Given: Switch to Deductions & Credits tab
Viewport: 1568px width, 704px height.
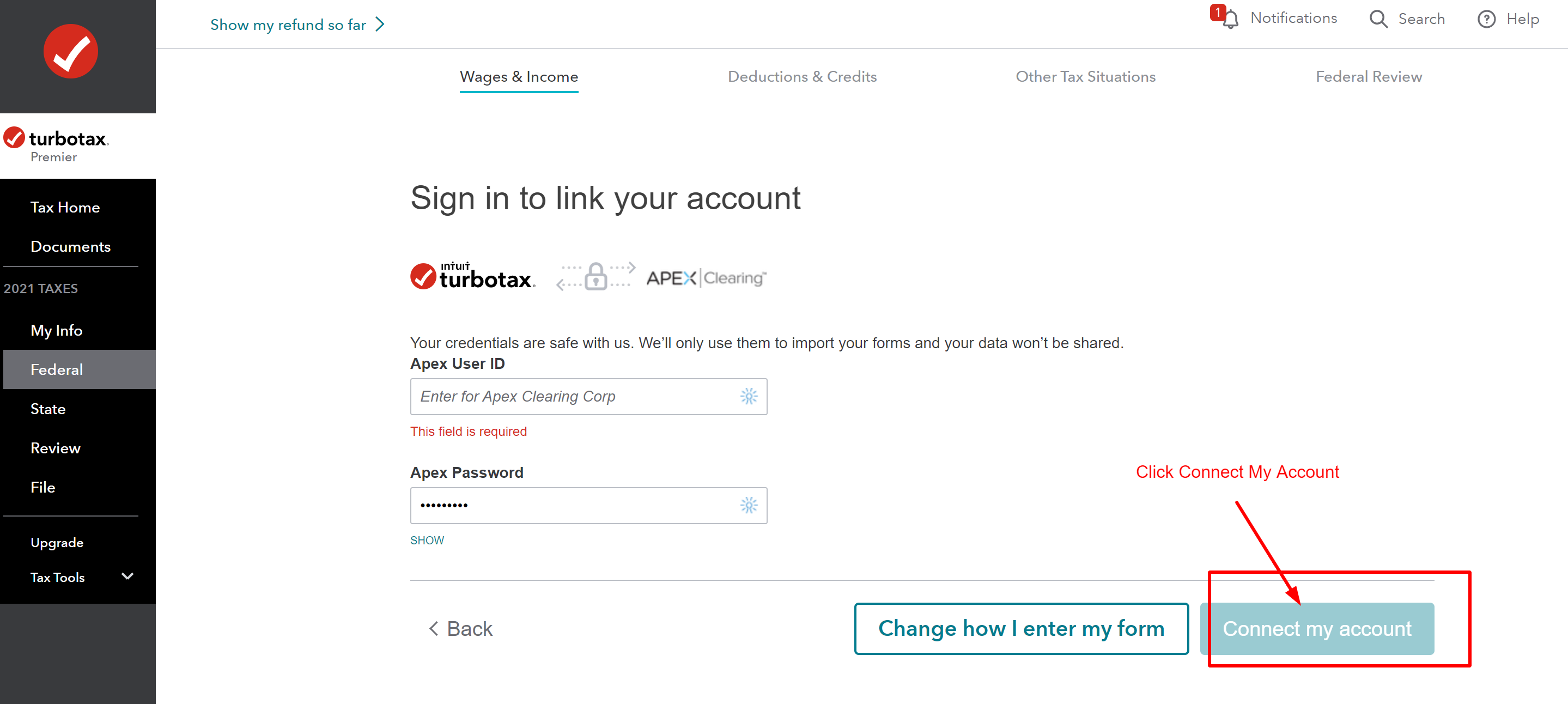Looking at the screenshot, I should pyautogui.click(x=803, y=77).
